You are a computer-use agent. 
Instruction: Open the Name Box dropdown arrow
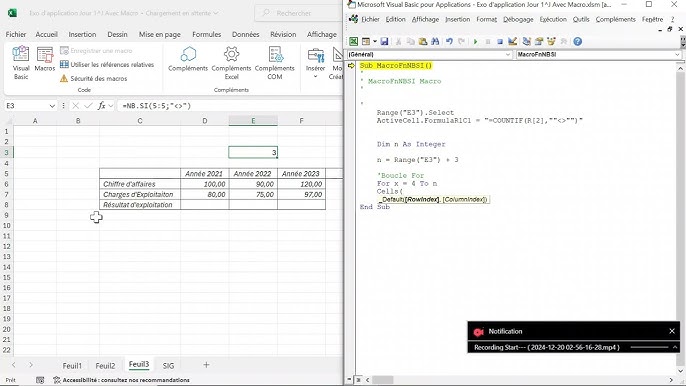tap(52, 106)
